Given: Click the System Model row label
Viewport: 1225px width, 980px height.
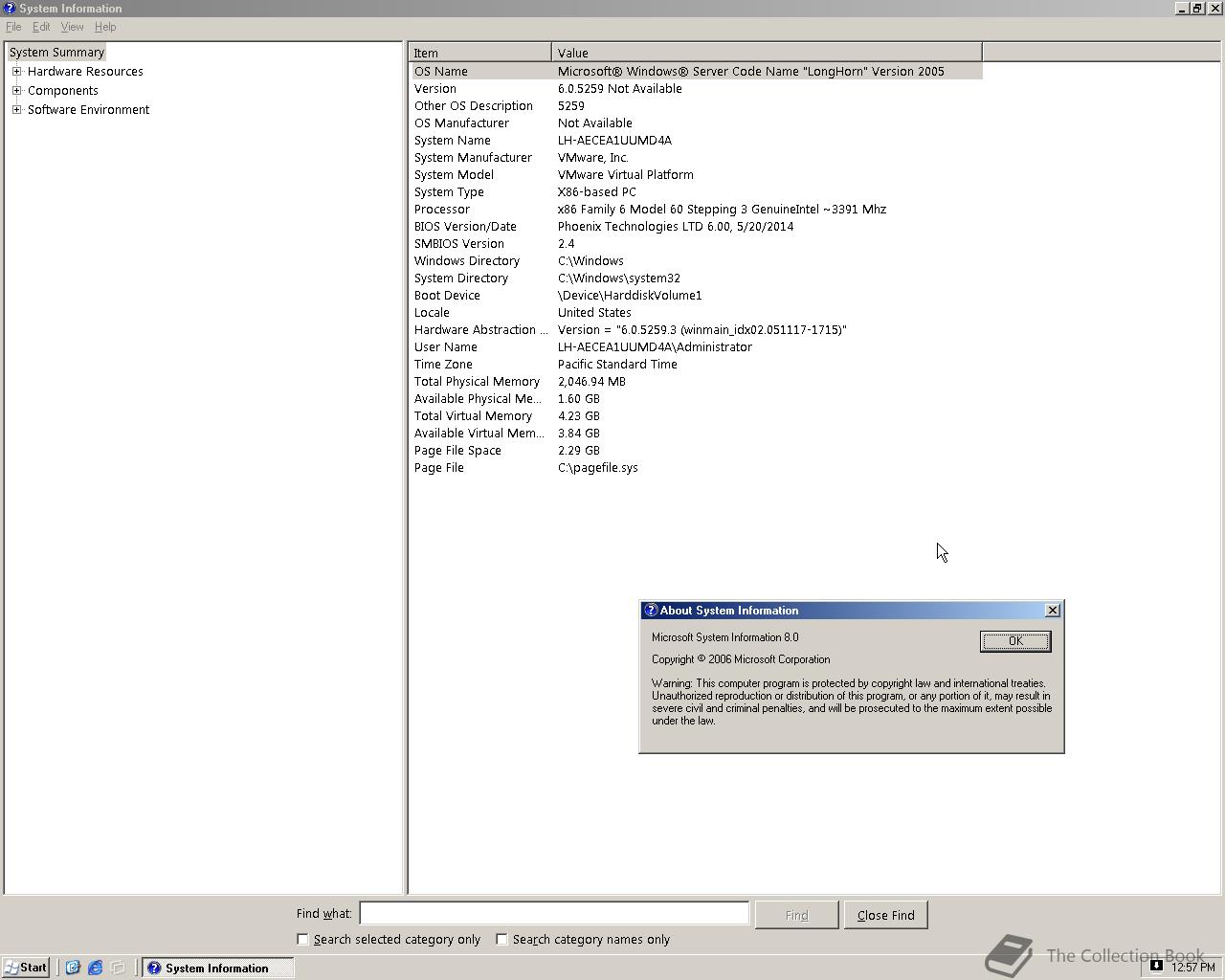Looking at the screenshot, I should 454,174.
